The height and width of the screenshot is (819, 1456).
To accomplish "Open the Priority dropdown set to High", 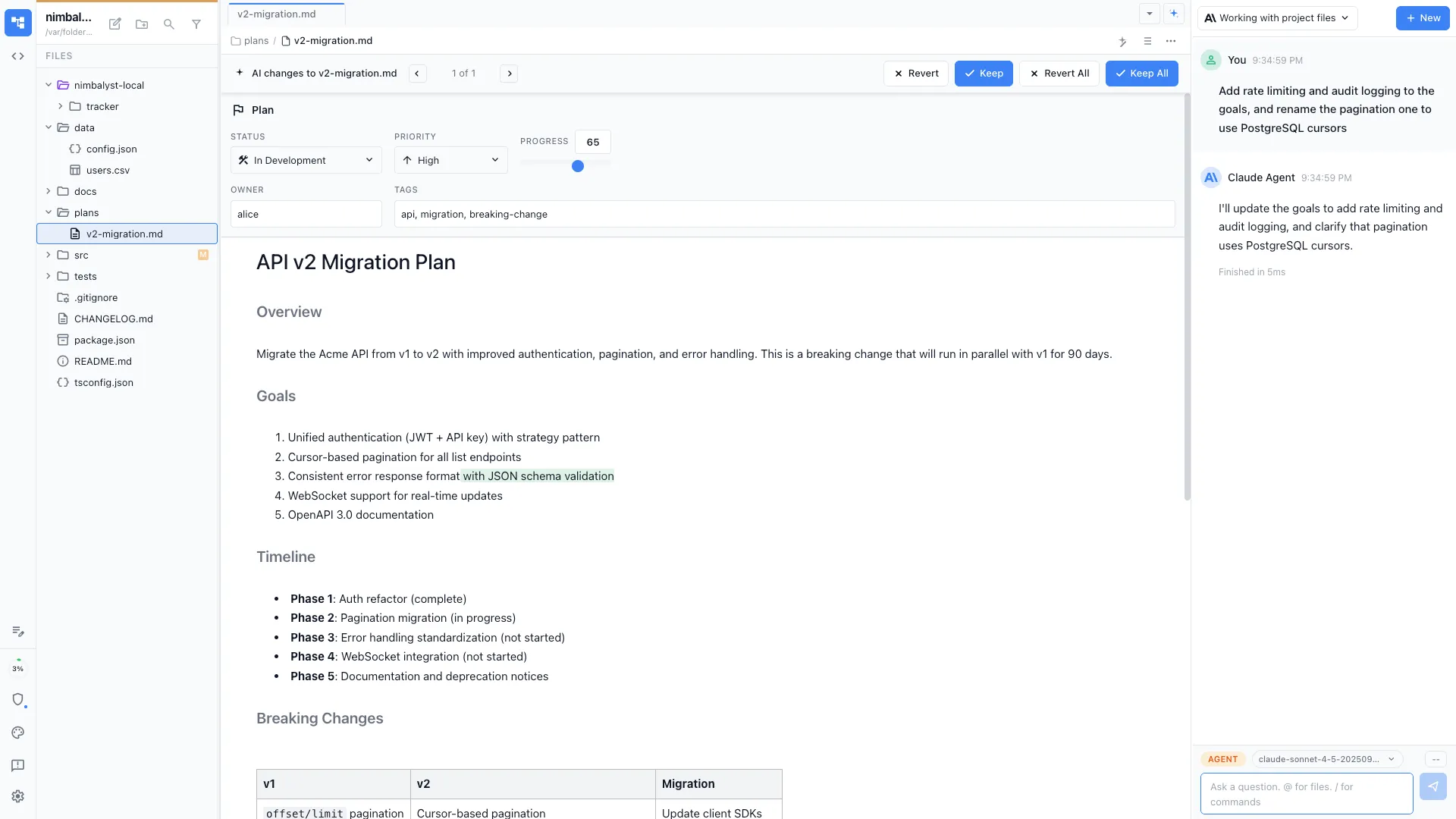I will (x=450, y=159).
